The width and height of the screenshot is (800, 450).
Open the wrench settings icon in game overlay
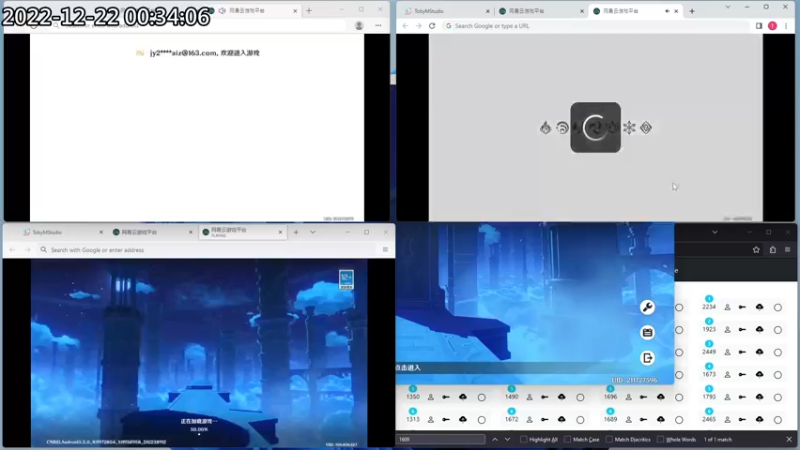pos(647,307)
